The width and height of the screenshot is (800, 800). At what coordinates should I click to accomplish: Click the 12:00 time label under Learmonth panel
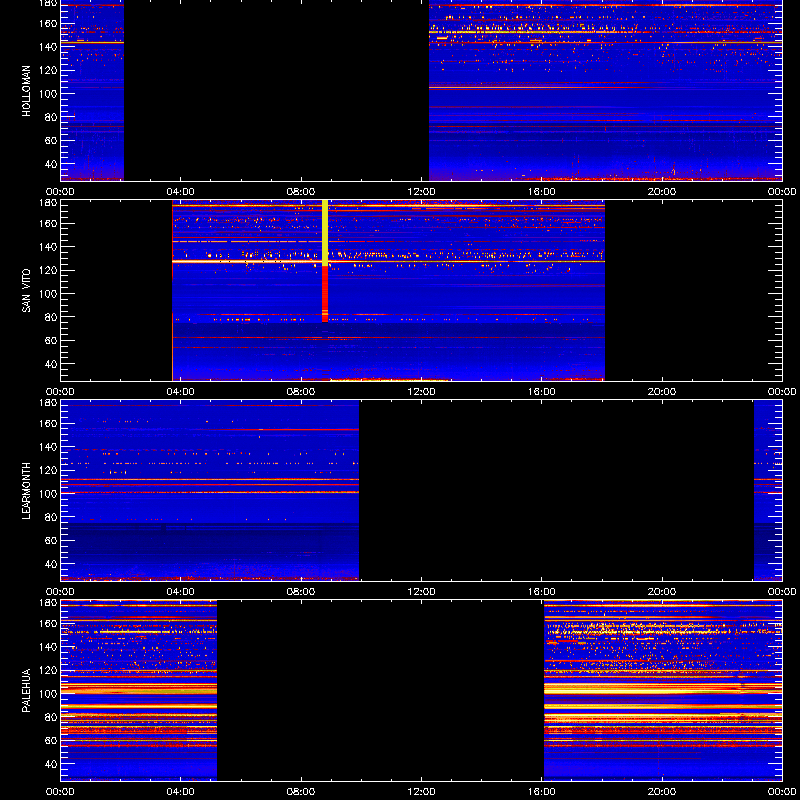pyautogui.click(x=421, y=592)
